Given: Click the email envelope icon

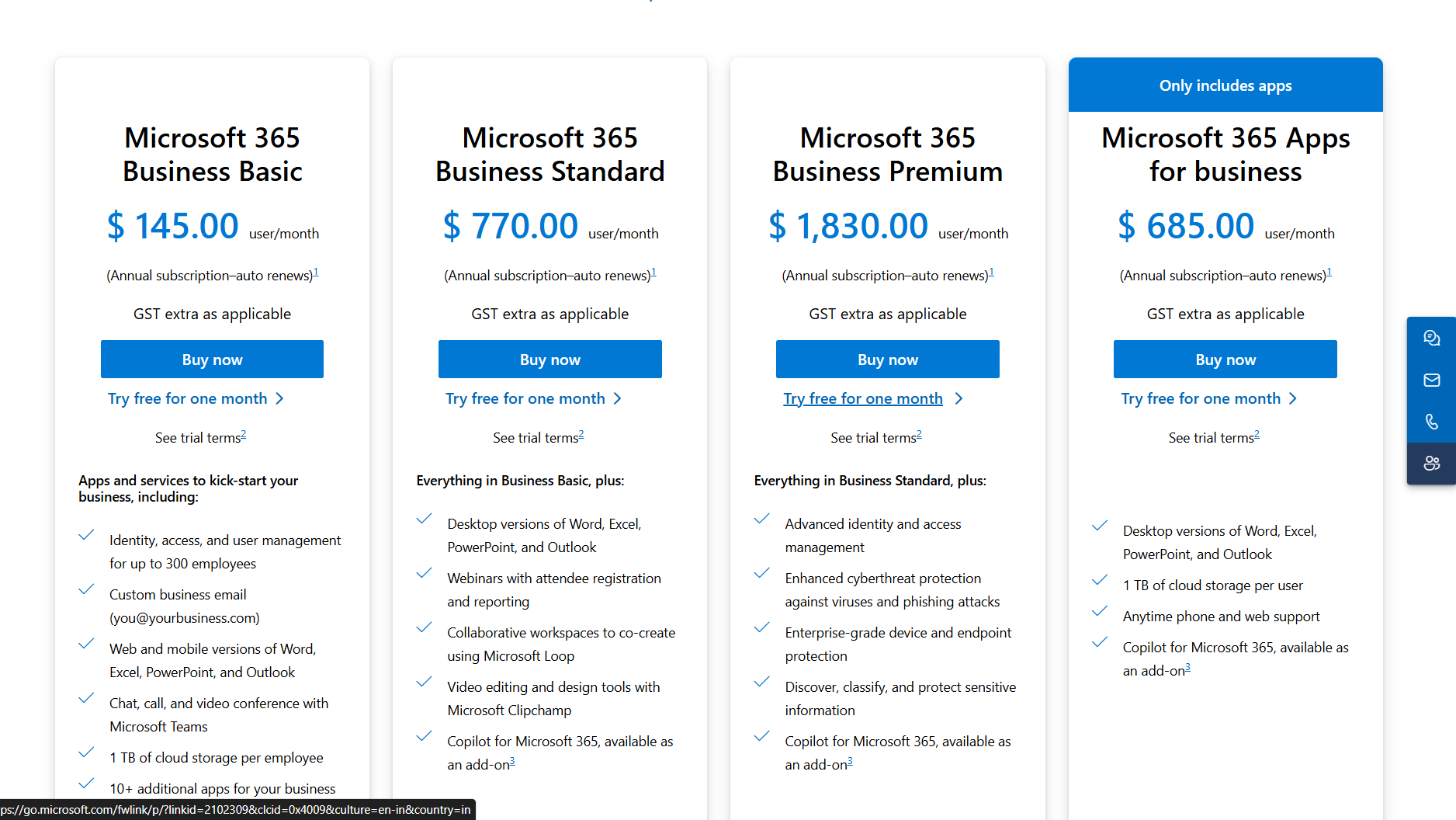Looking at the screenshot, I should pyautogui.click(x=1431, y=380).
